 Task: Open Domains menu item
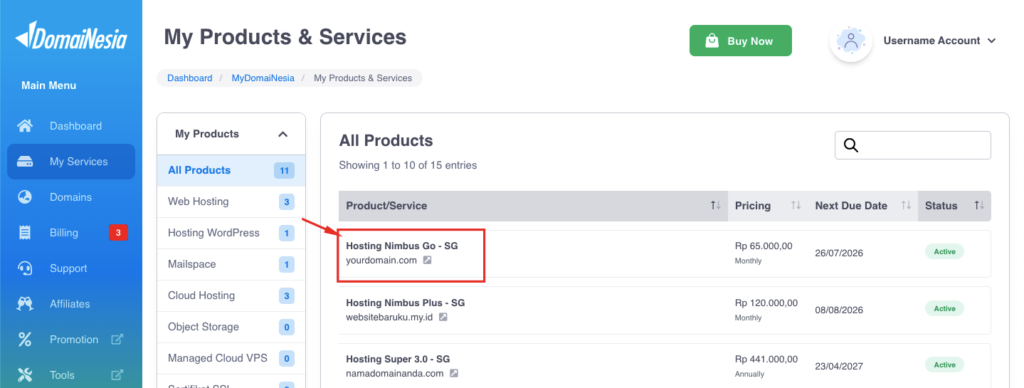click(x=71, y=197)
